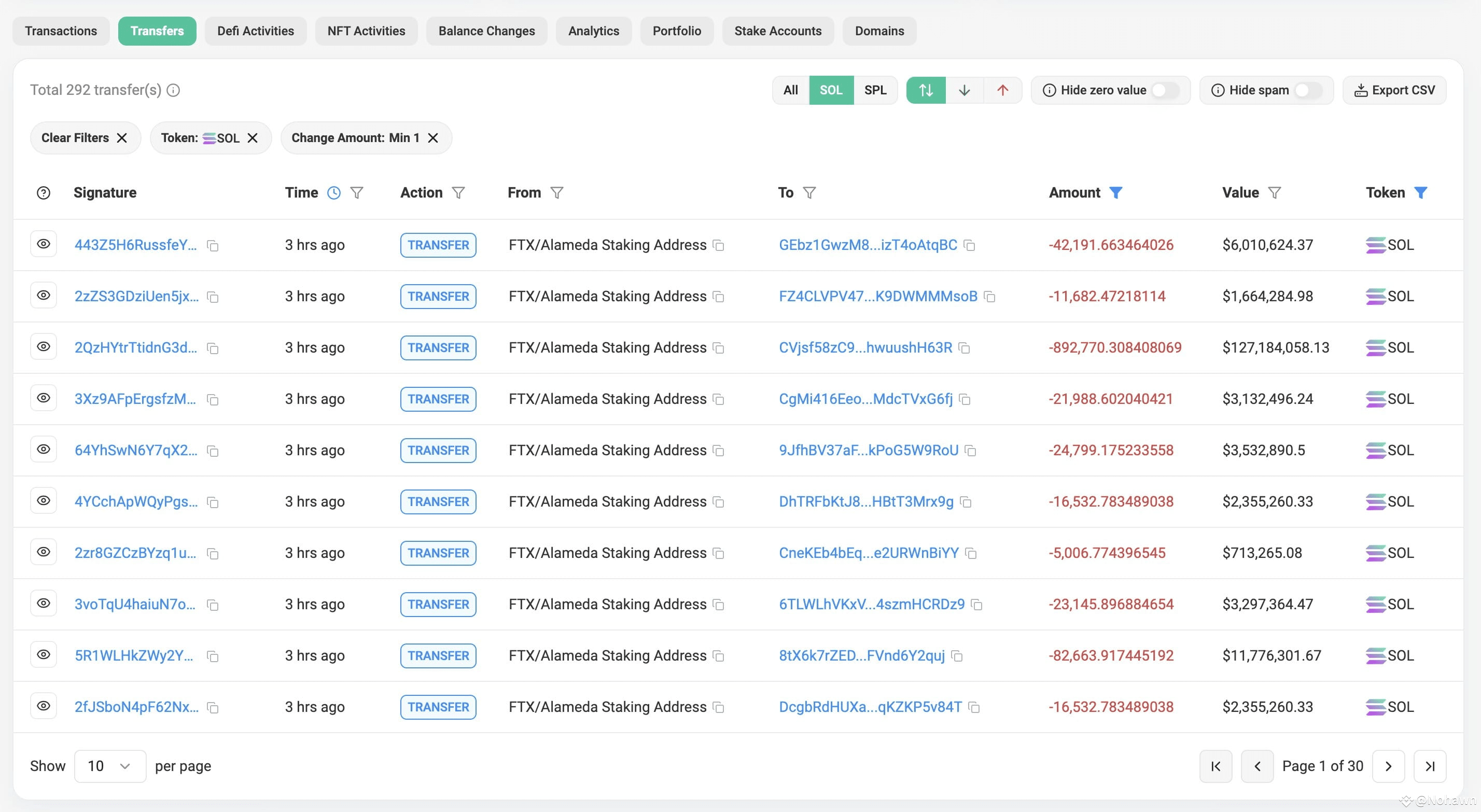Preview the first transfer using the eye icon
The image size is (1481, 812).
(44, 244)
